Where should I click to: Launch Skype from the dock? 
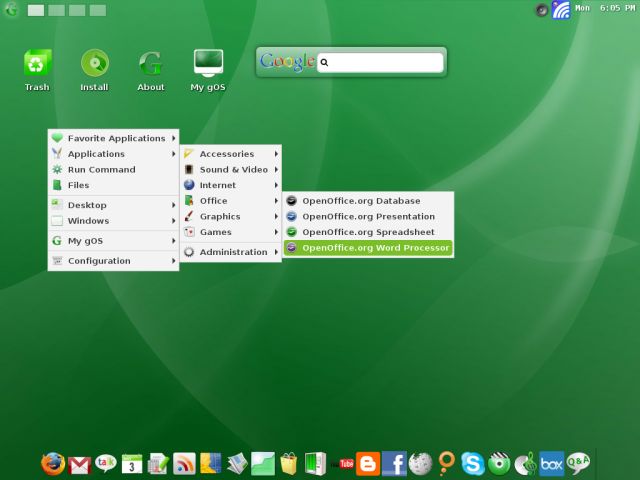tap(473, 463)
